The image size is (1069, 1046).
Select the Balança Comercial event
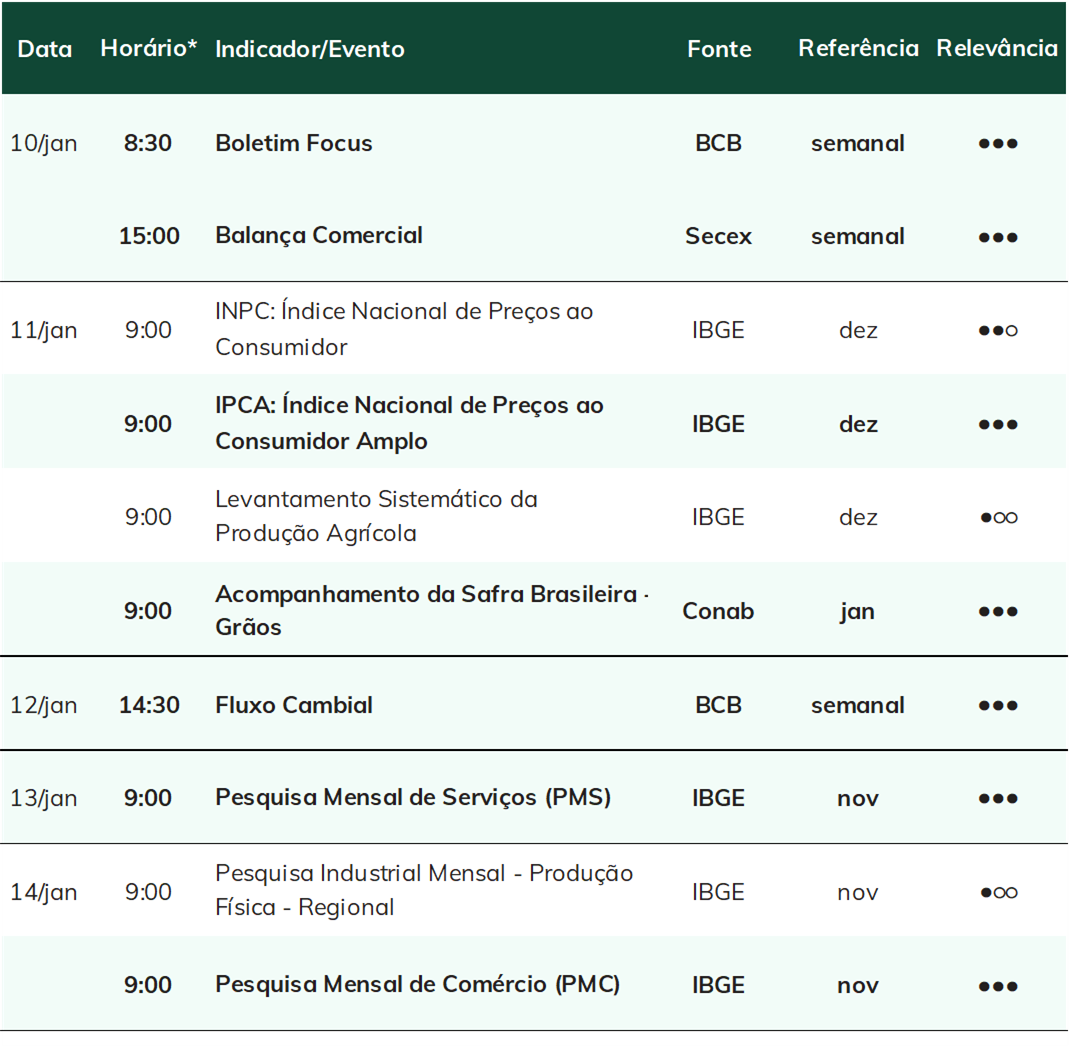point(319,236)
